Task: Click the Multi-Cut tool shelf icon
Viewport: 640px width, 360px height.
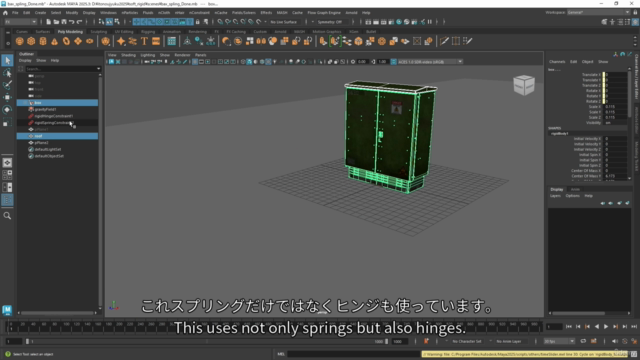Action: pyautogui.click(x=444, y=41)
